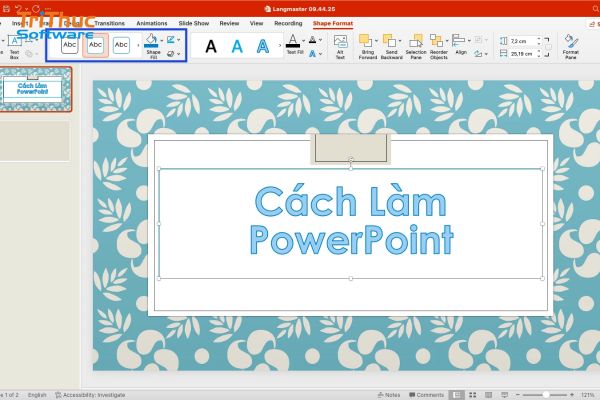The height and width of the screenshot is (400, 600).
Task: Click 'Accessibility: Investigate' in the status bar
Action: pos(90,395)
